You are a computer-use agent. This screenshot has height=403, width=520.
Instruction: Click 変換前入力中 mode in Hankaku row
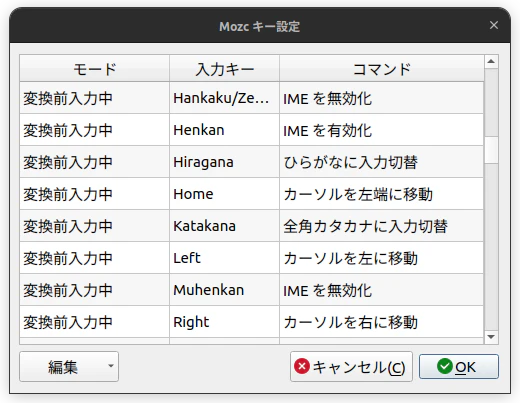(x=95, y=98)
